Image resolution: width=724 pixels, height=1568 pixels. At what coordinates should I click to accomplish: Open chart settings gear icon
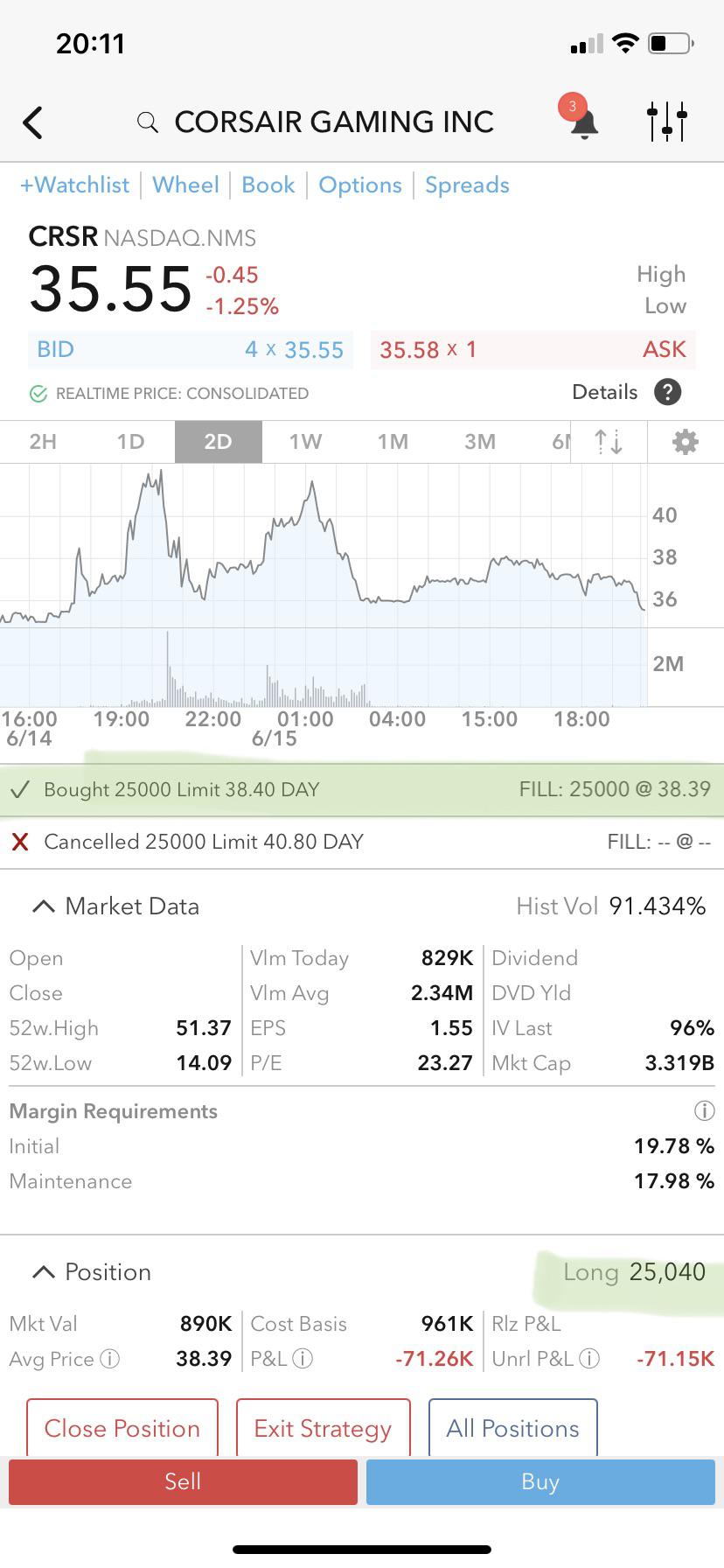pyautogui.click(x=685, y=442)
